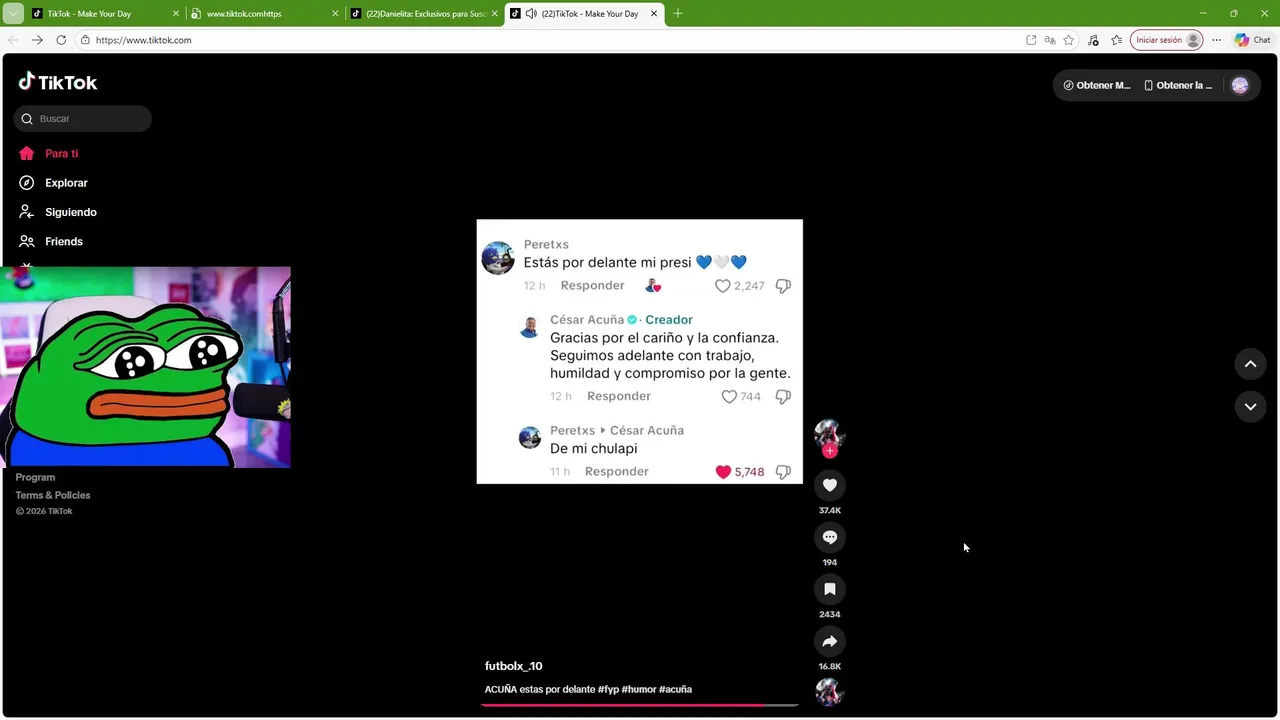Click the 2434 saved count

[x=829, y=614]
